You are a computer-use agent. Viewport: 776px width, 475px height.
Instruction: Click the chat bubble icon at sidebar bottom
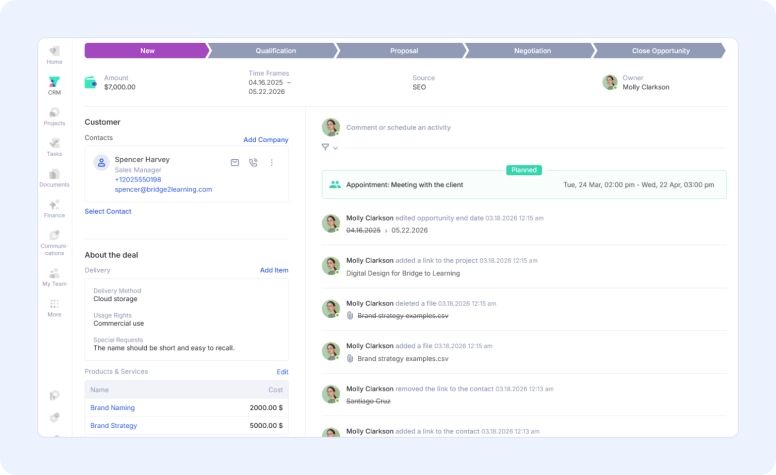(x=54, y=395)
